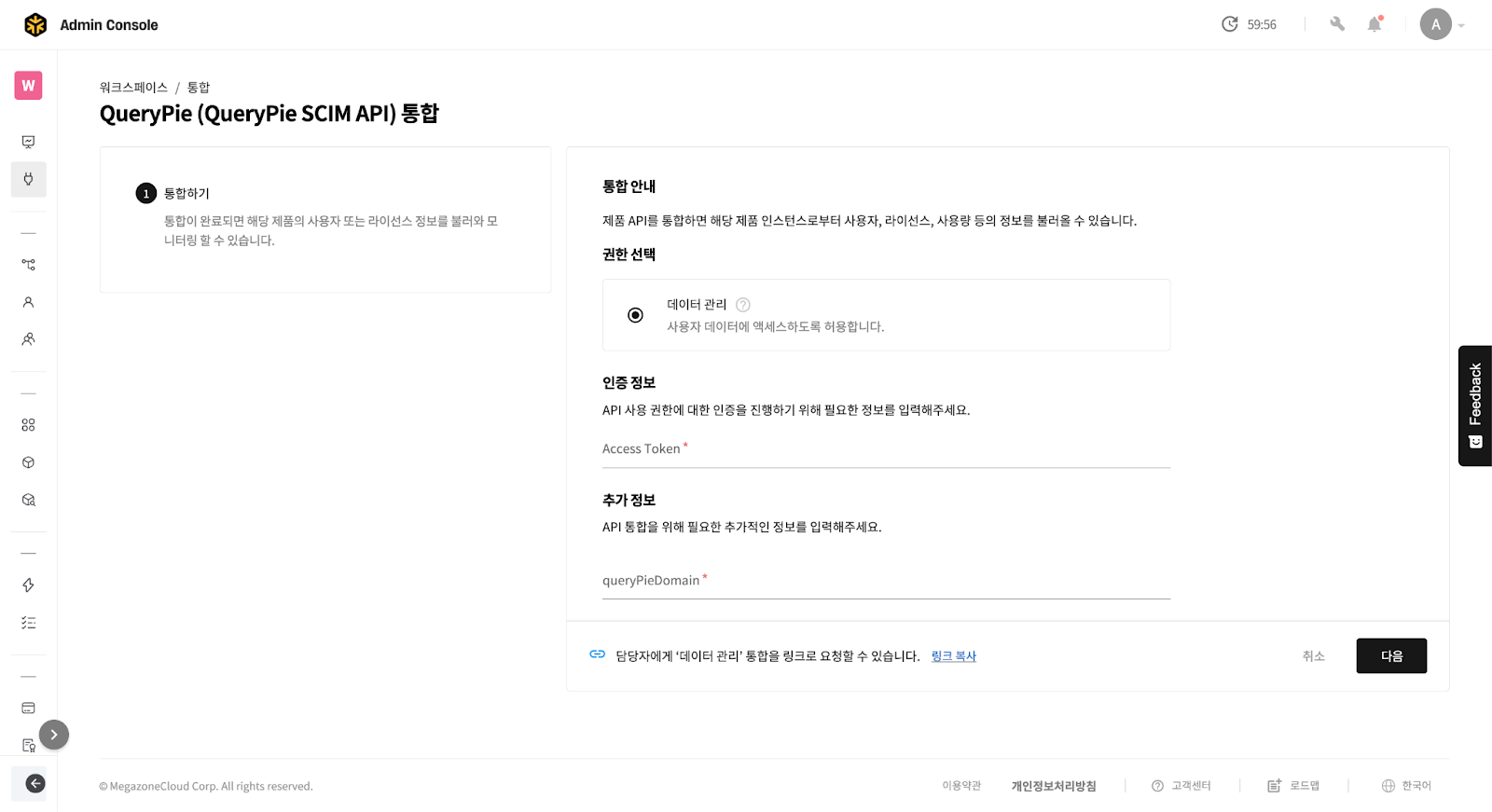Select the plug integration sidebar icon
The image size is (1492, 812).
(29, 179)
